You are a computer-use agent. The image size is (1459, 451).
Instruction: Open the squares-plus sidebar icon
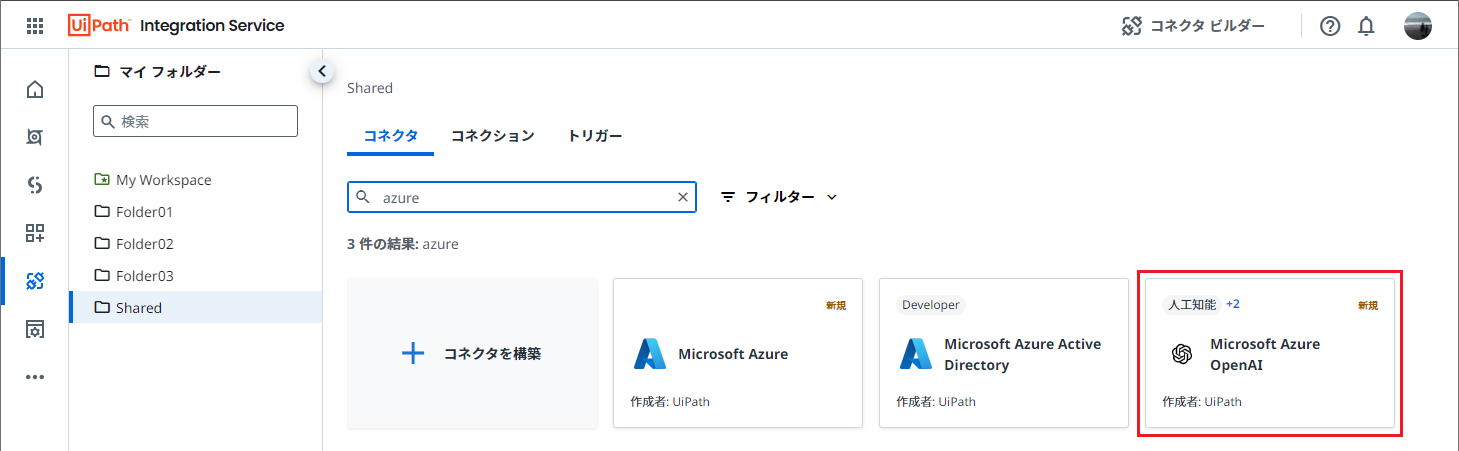[35, 233]
